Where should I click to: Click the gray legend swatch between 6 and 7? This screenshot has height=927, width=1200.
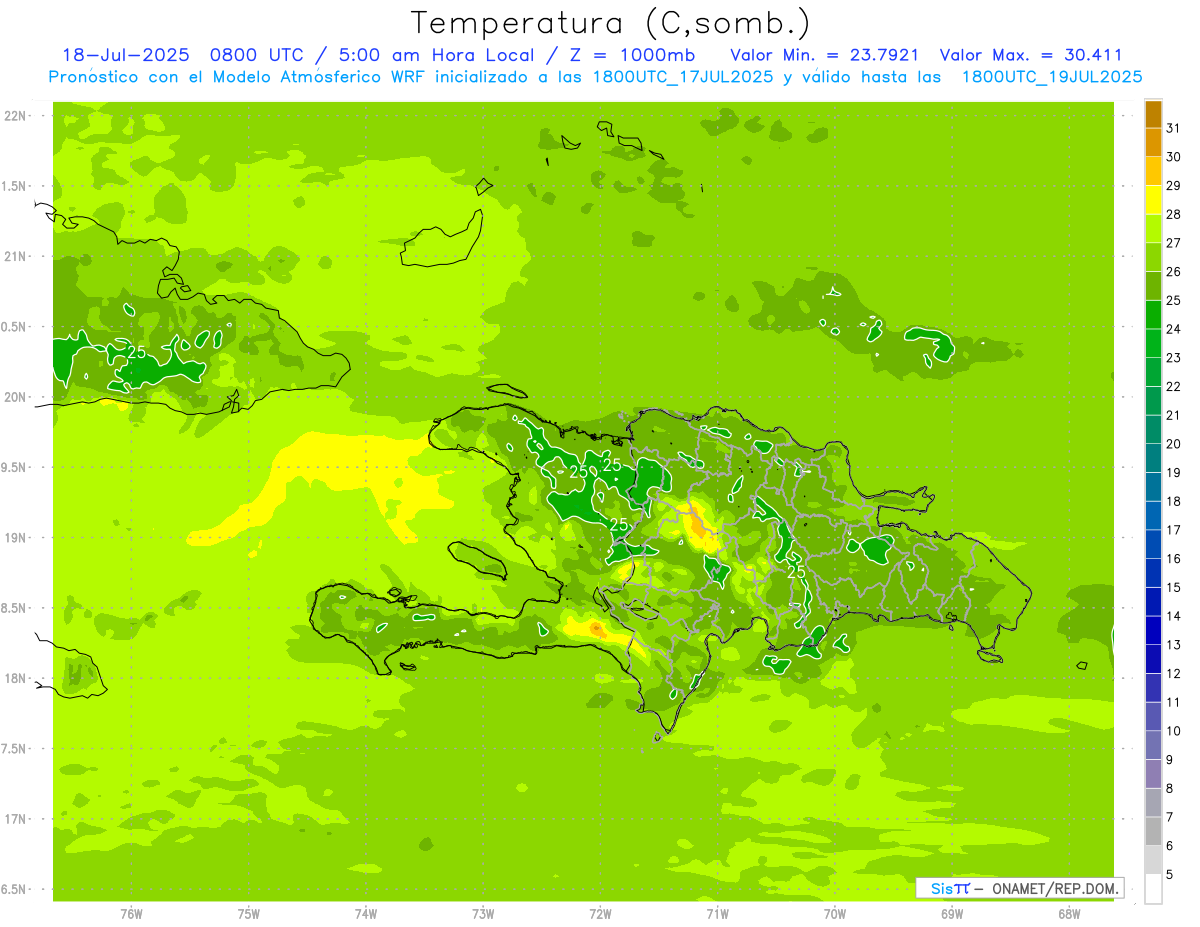(x=1153, y=831)
